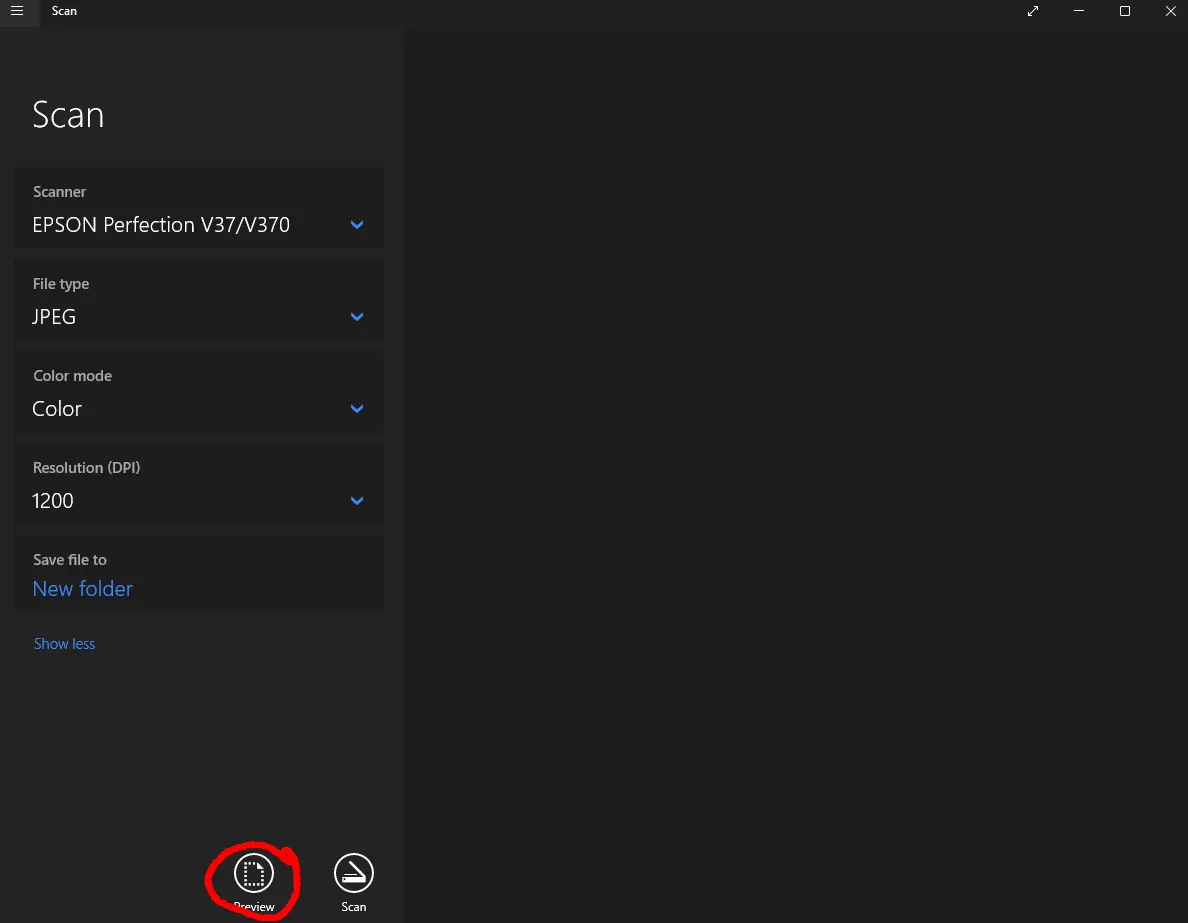
Task: Click the Preview page icon
Action: point(254,874)
